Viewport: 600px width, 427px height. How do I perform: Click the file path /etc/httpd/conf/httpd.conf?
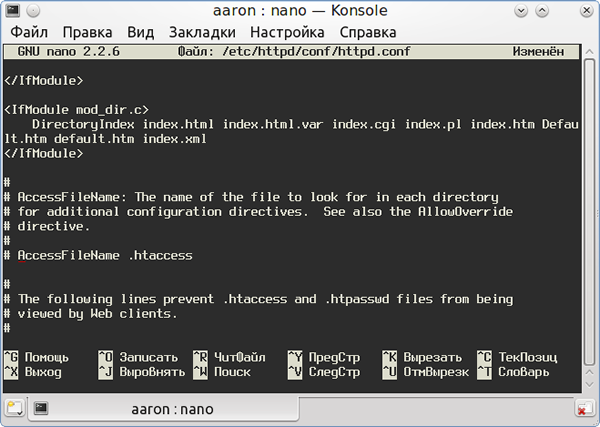click(x=316, y=52)
